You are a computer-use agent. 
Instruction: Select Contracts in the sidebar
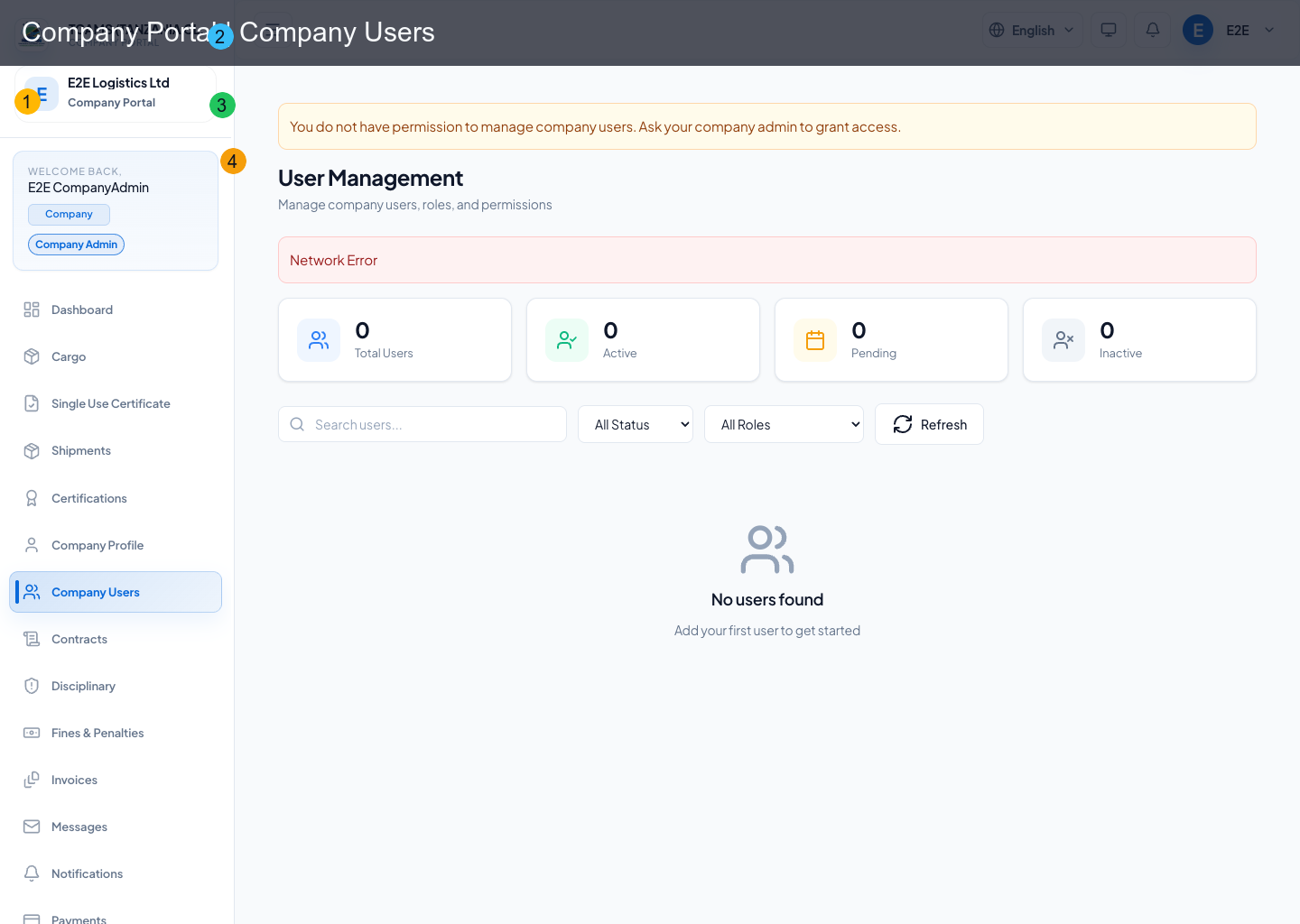pos(116,639)
